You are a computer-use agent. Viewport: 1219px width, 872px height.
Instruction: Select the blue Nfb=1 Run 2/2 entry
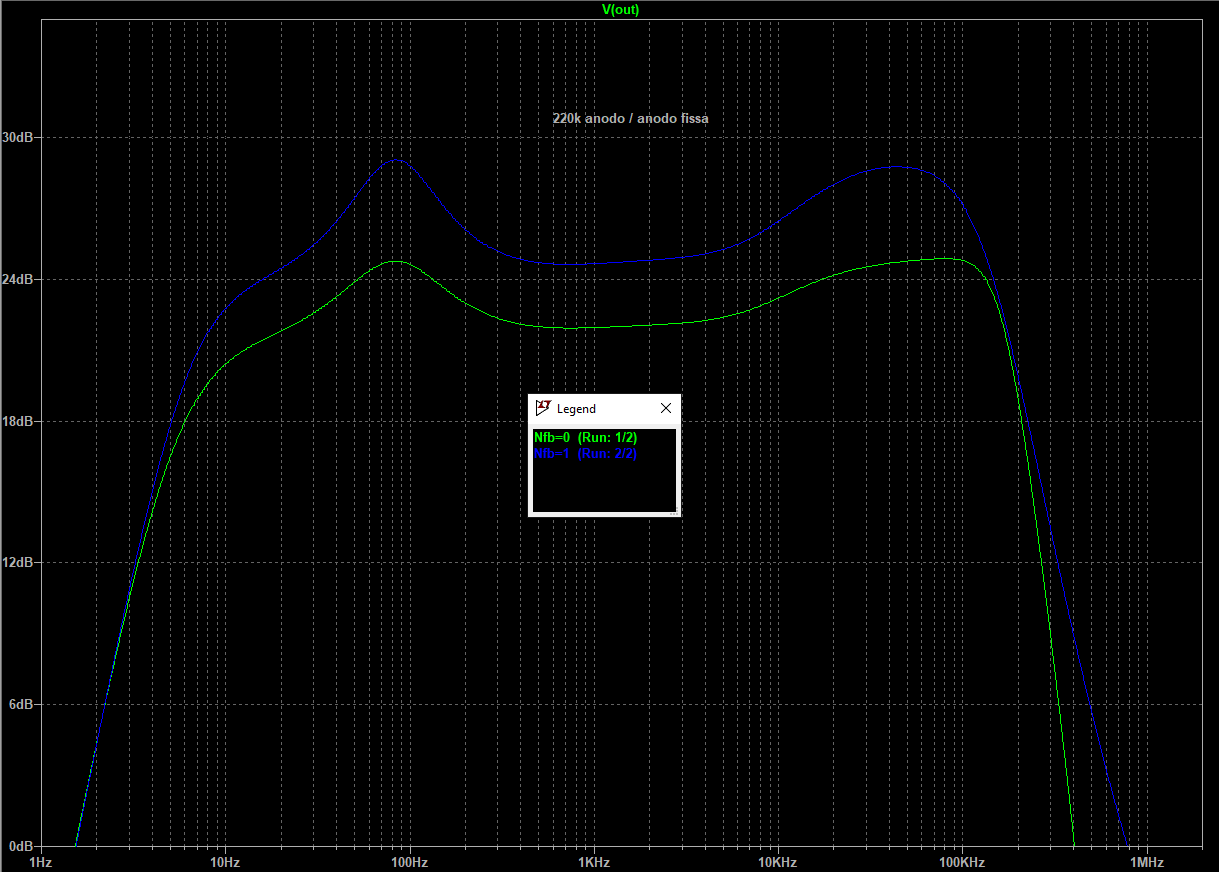click(585, 453)
